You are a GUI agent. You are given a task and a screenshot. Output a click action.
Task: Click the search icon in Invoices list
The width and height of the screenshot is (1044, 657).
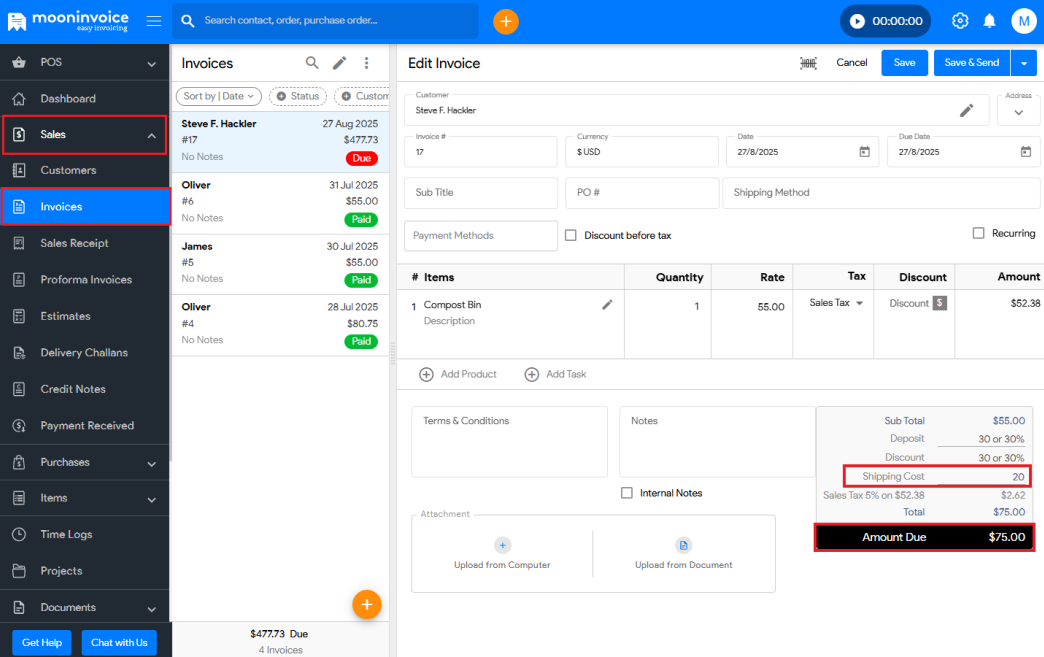(312, 63)
